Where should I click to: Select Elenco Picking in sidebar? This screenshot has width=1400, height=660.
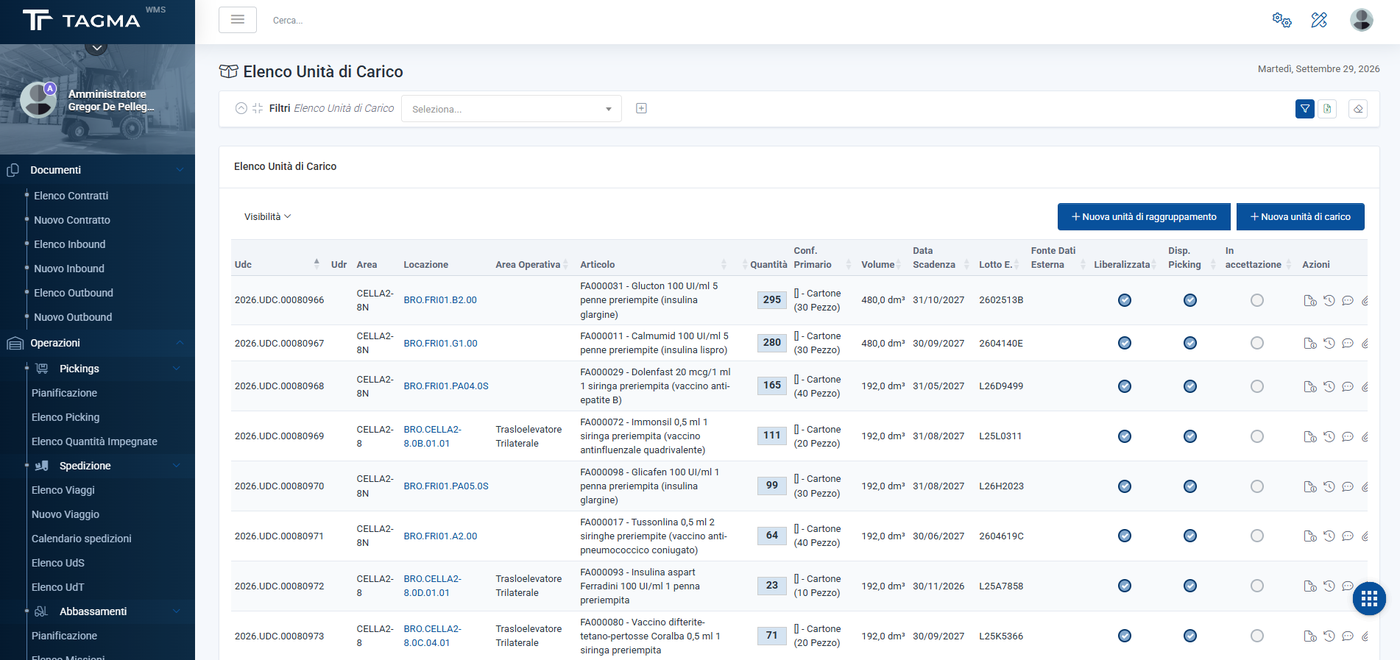click(66, 418)
